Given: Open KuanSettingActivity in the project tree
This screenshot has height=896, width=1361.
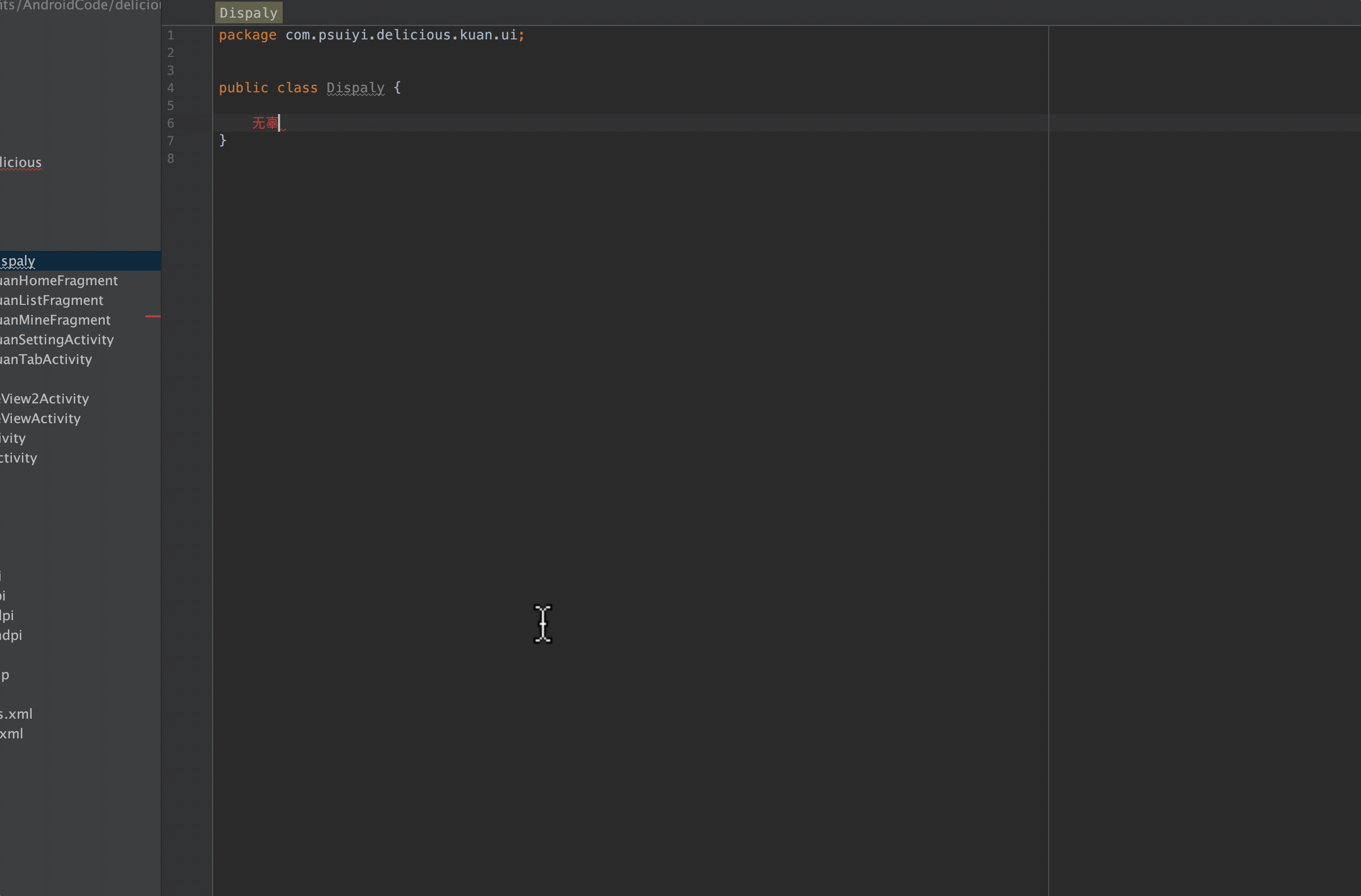Looking at the screenshot, I should [57, 340].
